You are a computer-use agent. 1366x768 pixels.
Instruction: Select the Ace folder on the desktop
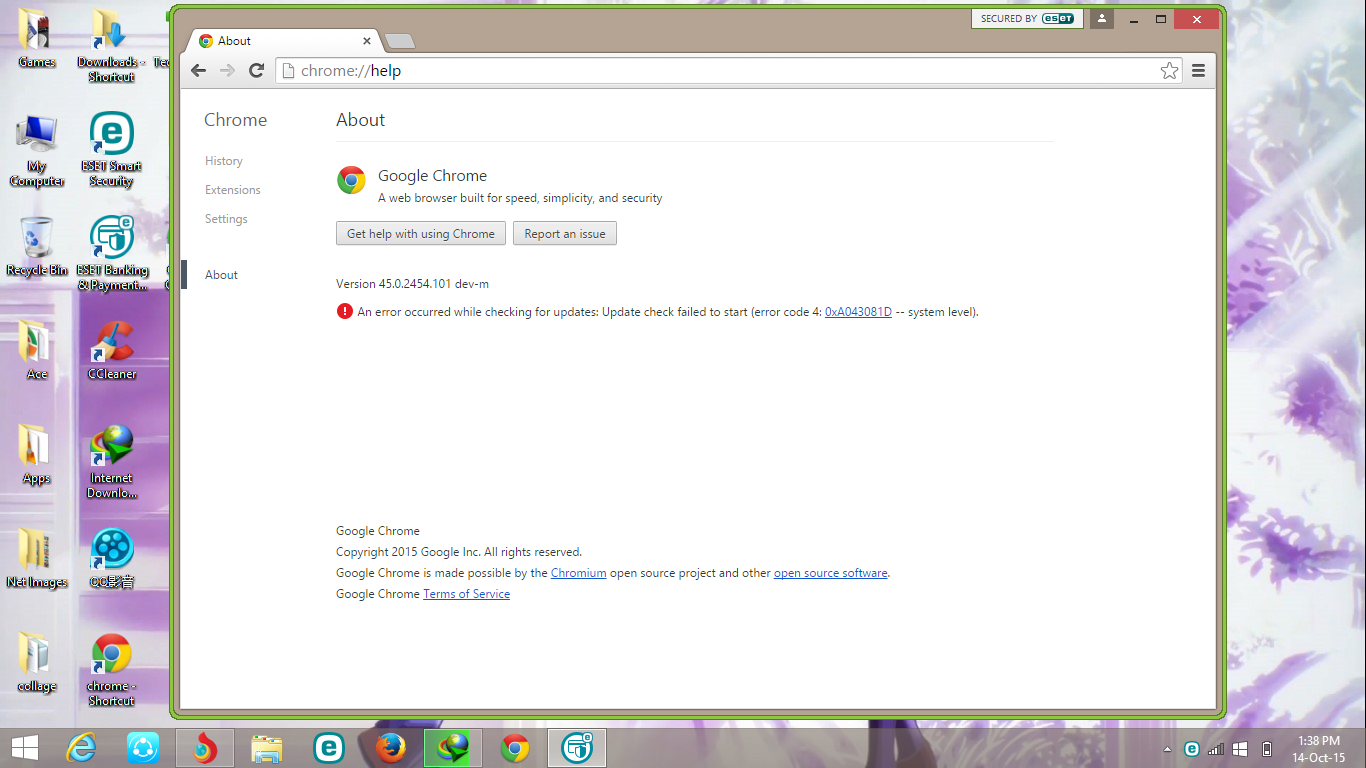37,350
